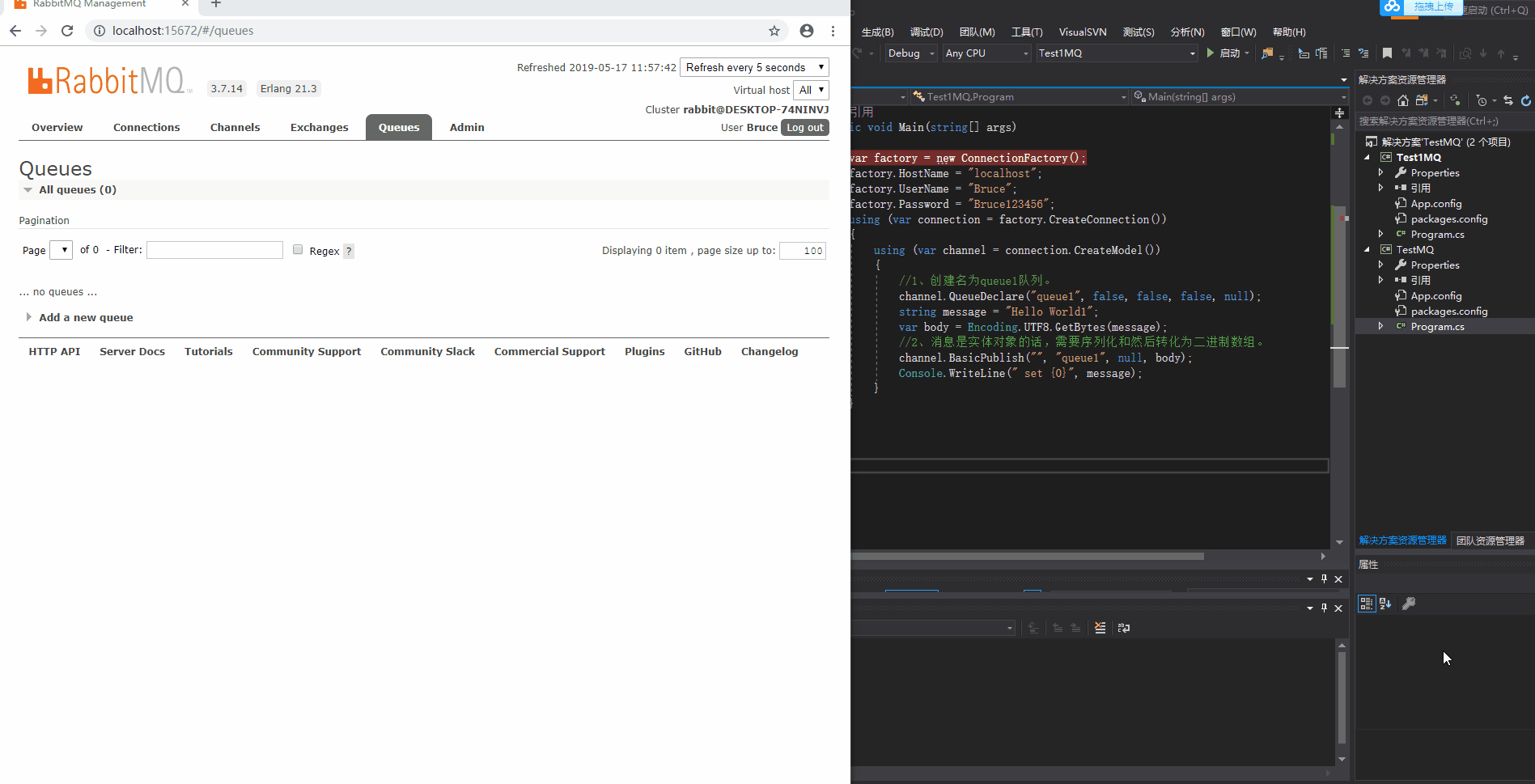Click the Alphabetical sort icon in Properties
1535x784 pixels.
(1385, 604)
